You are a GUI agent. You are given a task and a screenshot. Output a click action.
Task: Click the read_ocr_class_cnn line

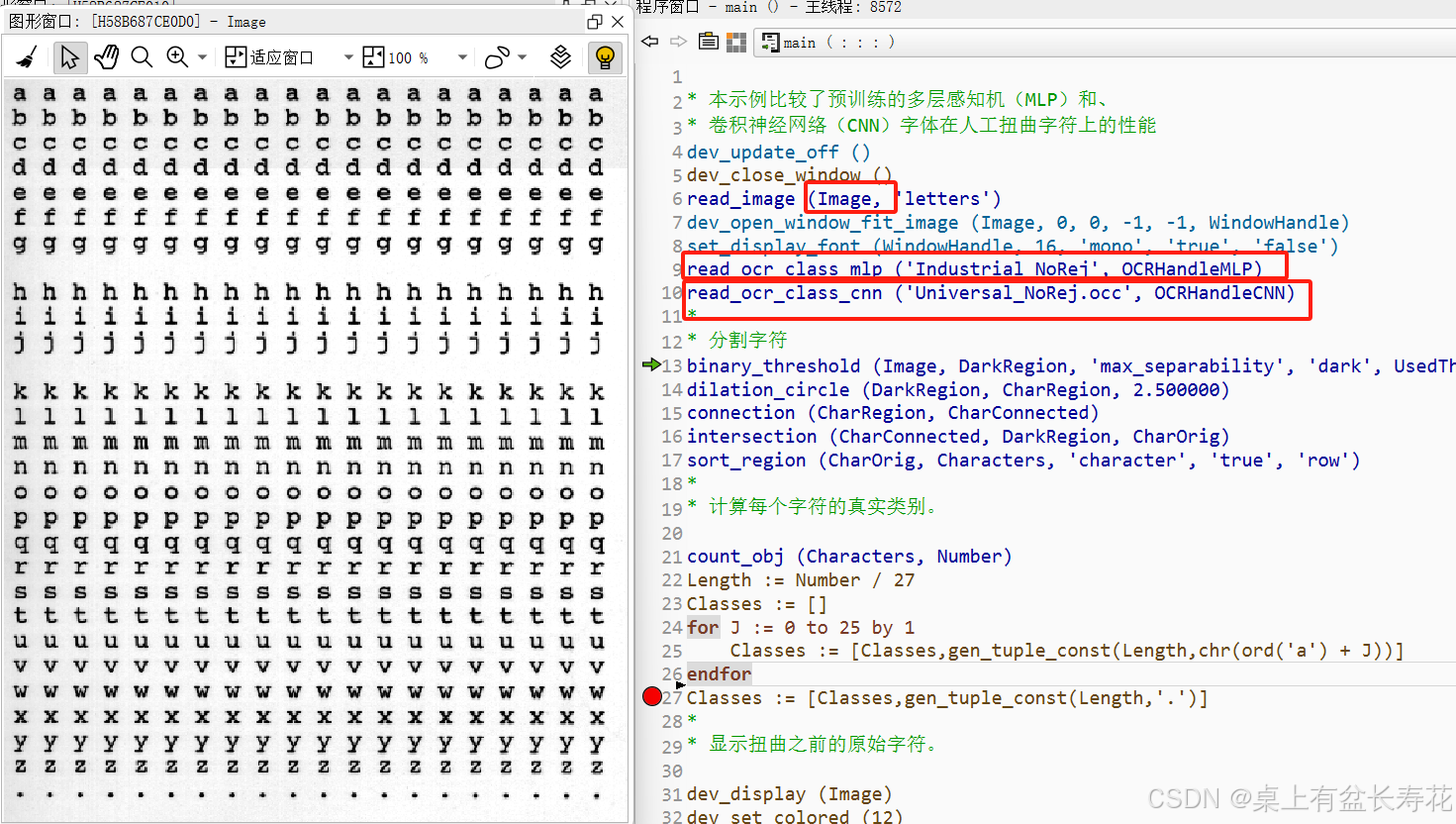(x=991, y=293)
